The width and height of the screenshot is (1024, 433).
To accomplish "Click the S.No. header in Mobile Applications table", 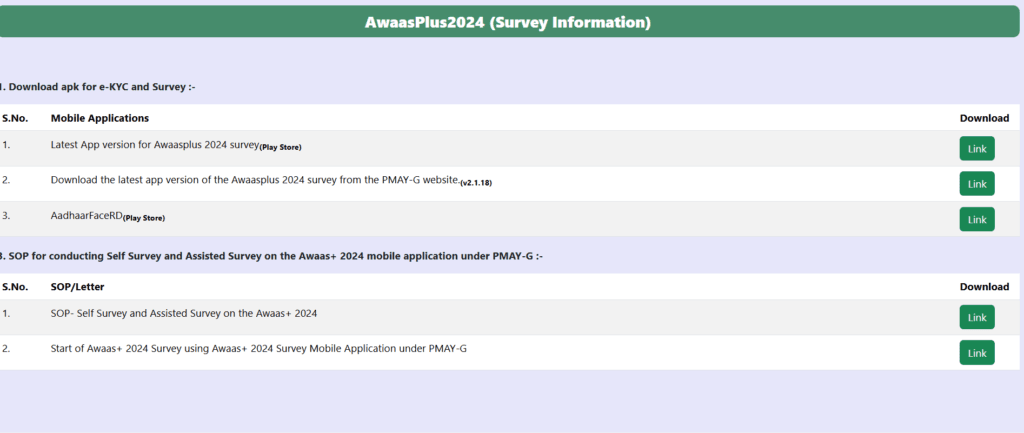I will pos(14,118).
